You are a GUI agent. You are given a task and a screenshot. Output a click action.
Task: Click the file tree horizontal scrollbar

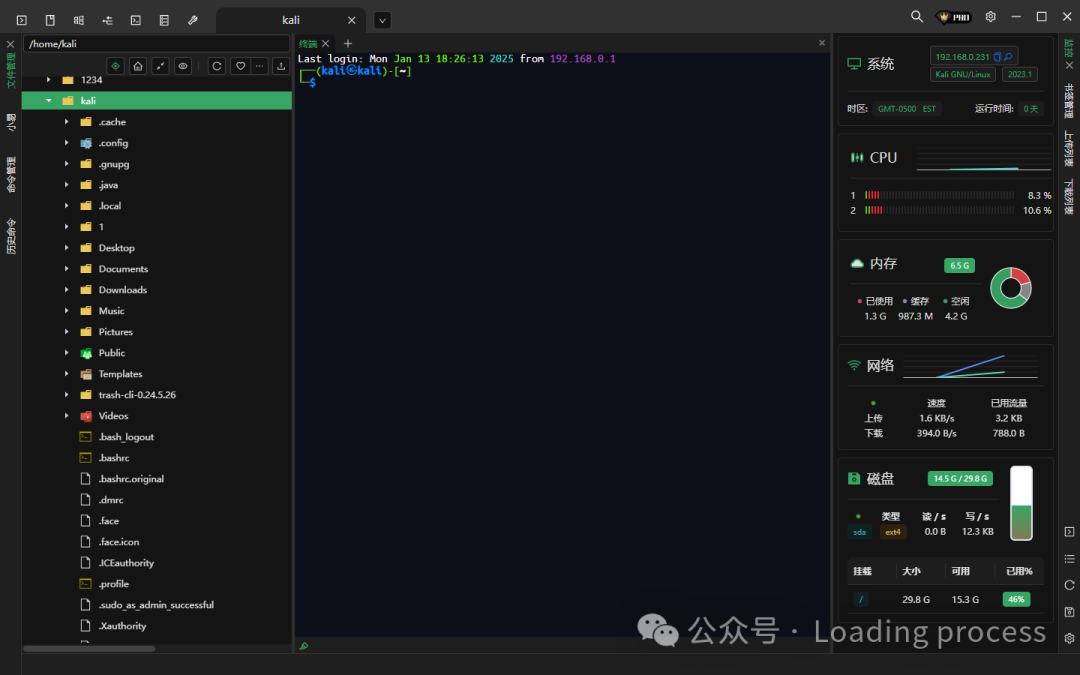pos(90,648)
